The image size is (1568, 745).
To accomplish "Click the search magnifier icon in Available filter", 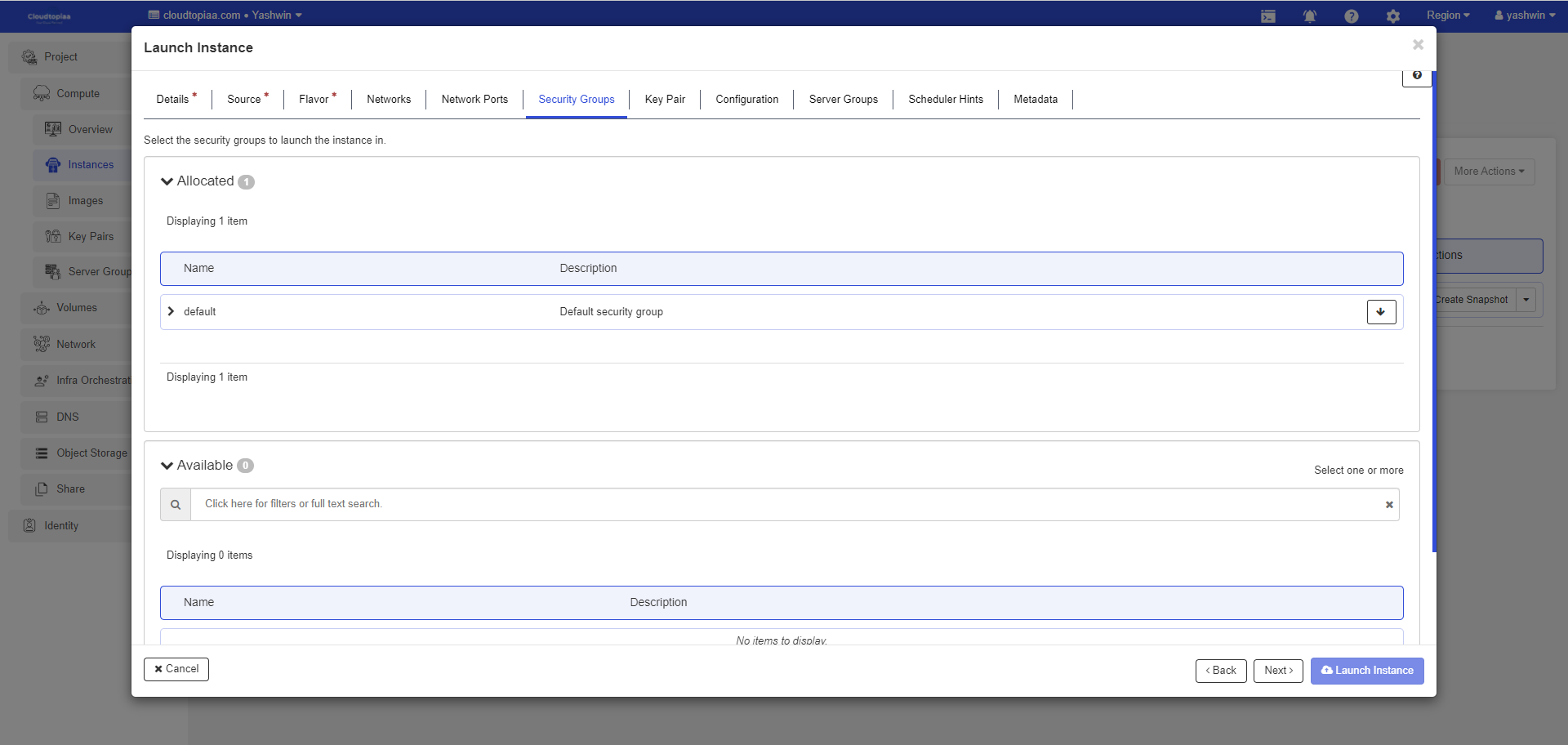I will tap(176, 505).
